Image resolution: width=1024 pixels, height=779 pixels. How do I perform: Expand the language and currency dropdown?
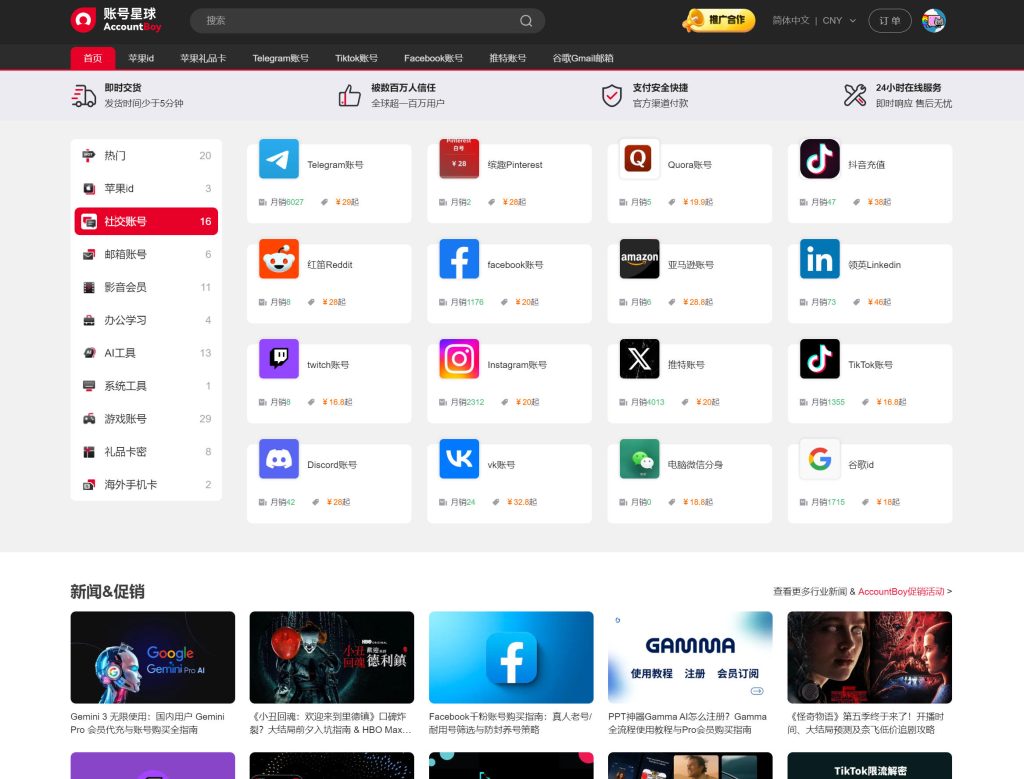click(814, 21)
